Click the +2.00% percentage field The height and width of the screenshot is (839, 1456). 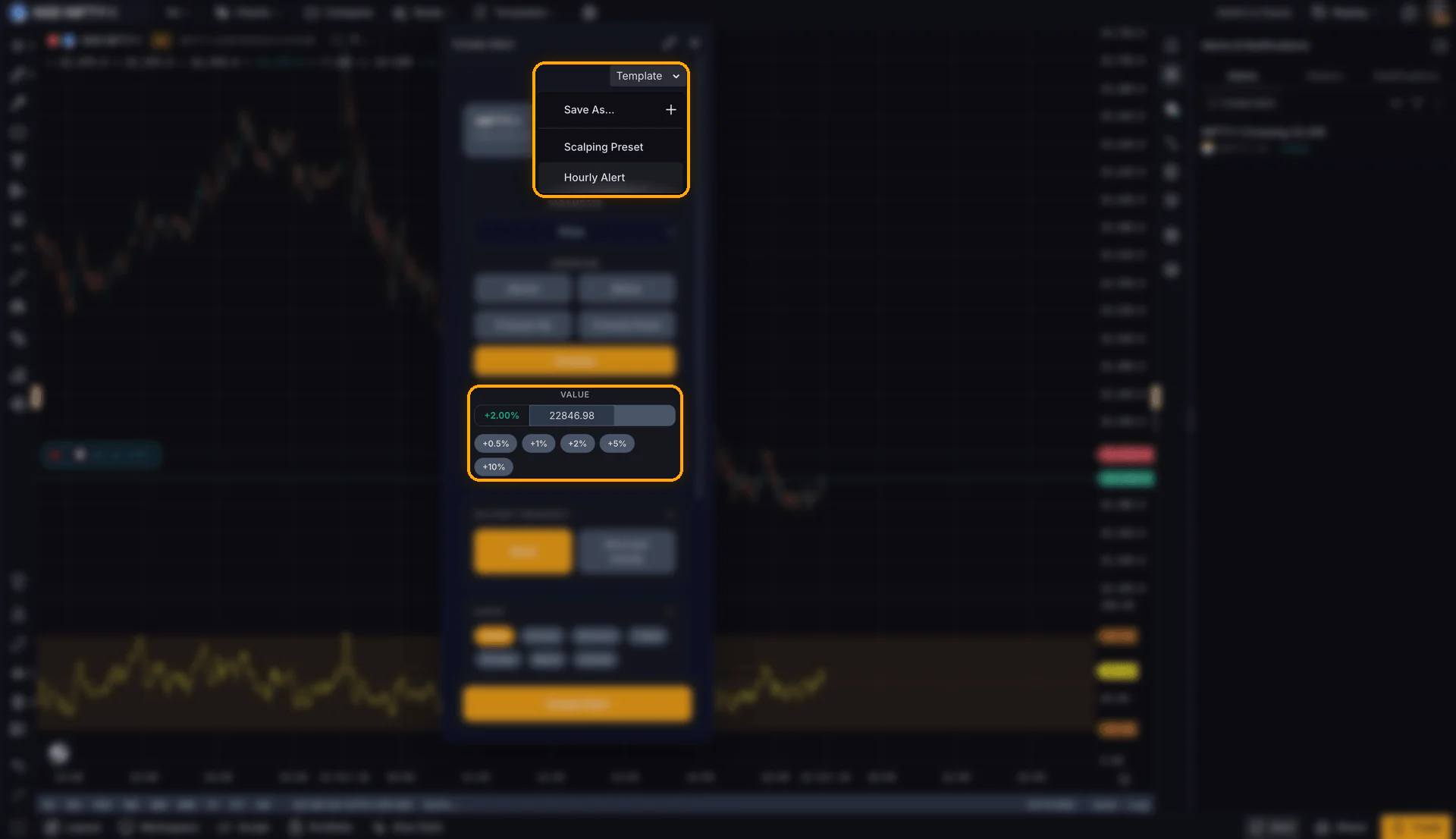pos(502,416)
